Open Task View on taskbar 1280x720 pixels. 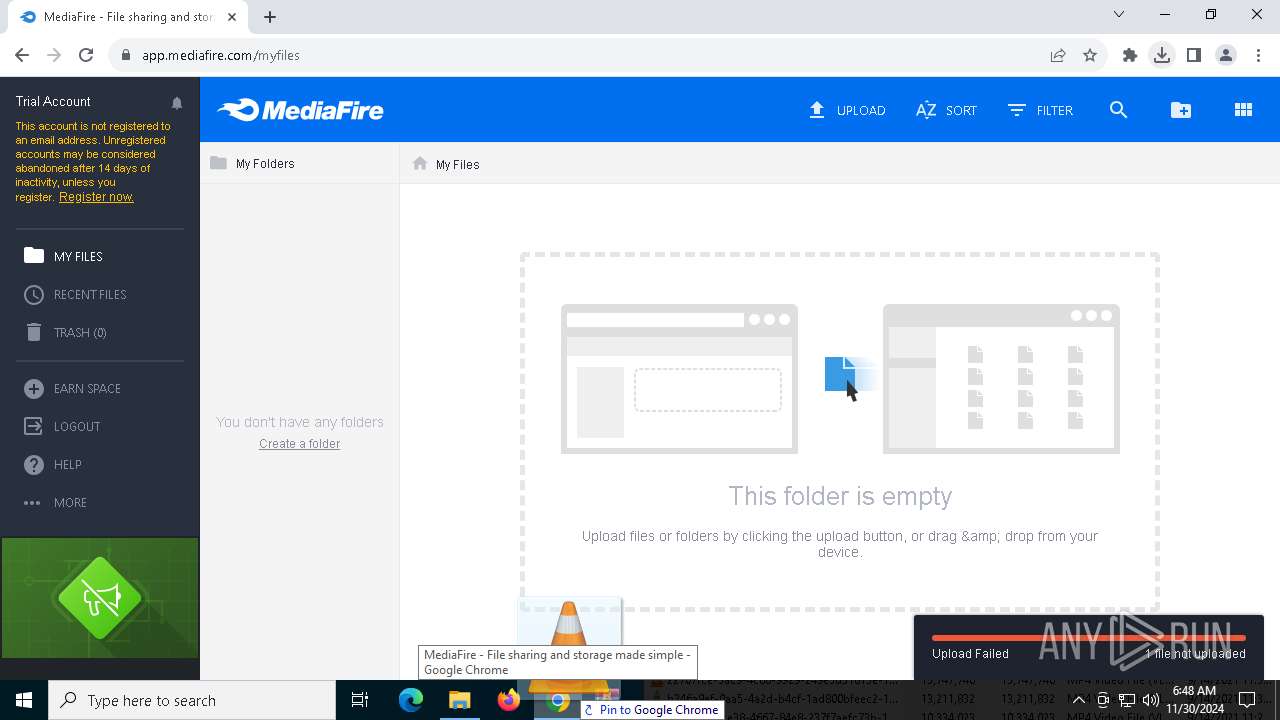click(360, 700)
